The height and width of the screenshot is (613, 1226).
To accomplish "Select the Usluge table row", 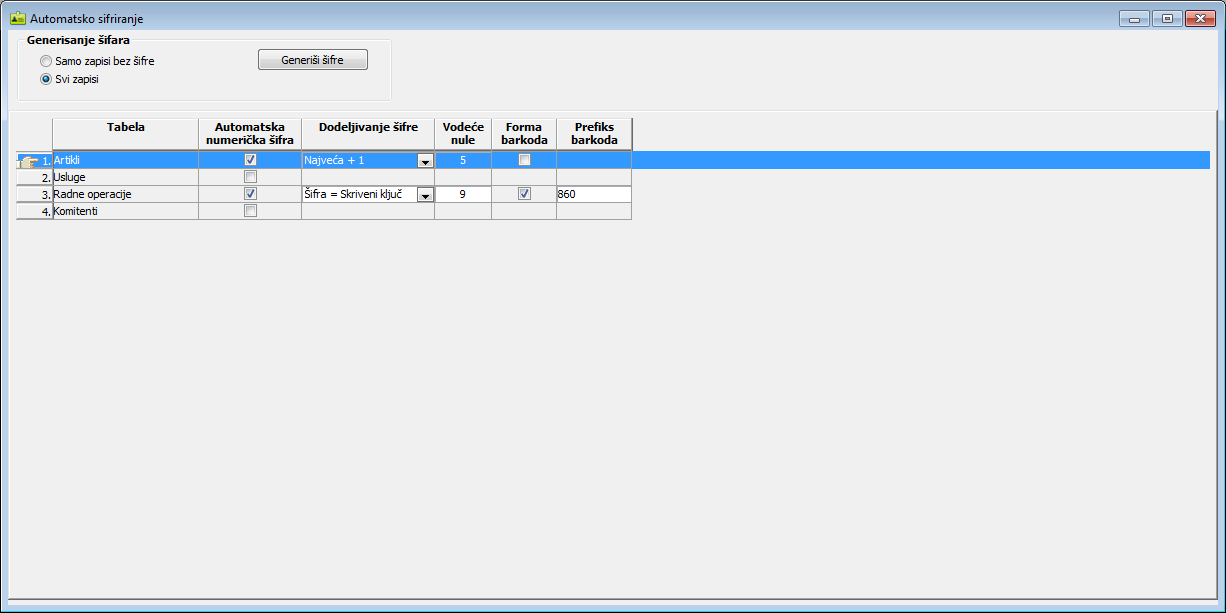I will pyautogui.click(x=125, y=177).
